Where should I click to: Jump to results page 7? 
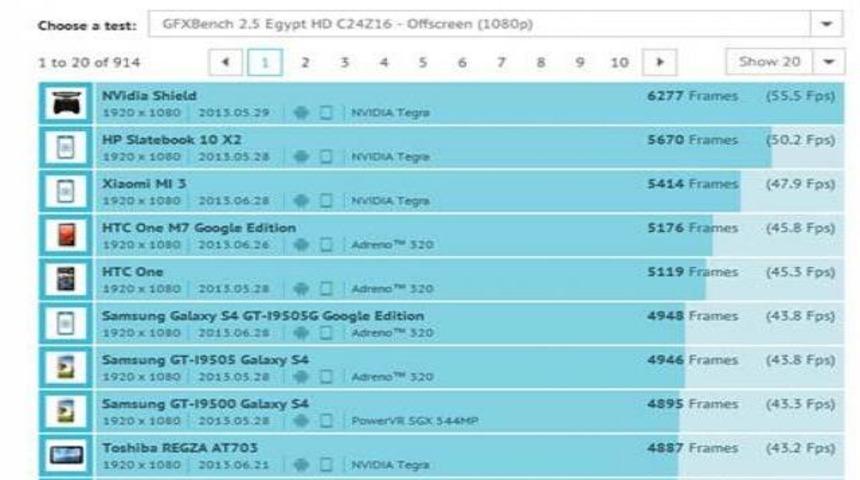[501, 63]
